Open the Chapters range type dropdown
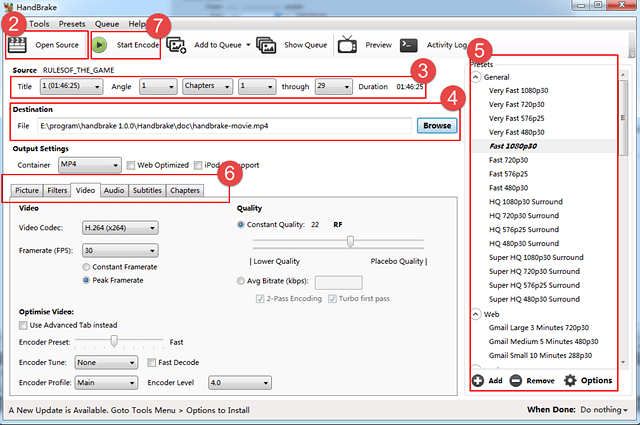This screenshot has width=640, height=425. click(207, 86)
